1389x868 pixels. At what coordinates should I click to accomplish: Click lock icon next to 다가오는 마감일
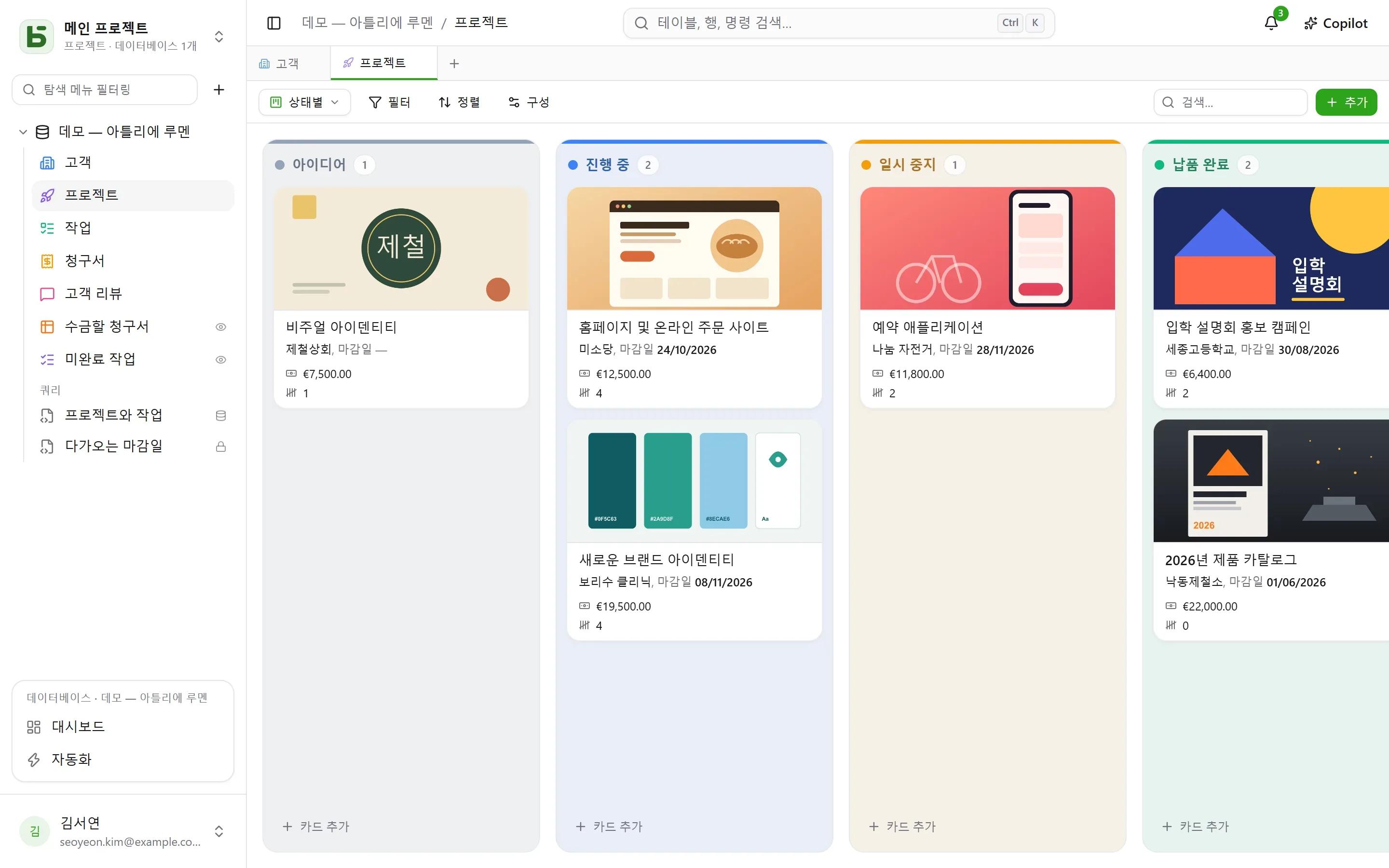pos(220,447)
